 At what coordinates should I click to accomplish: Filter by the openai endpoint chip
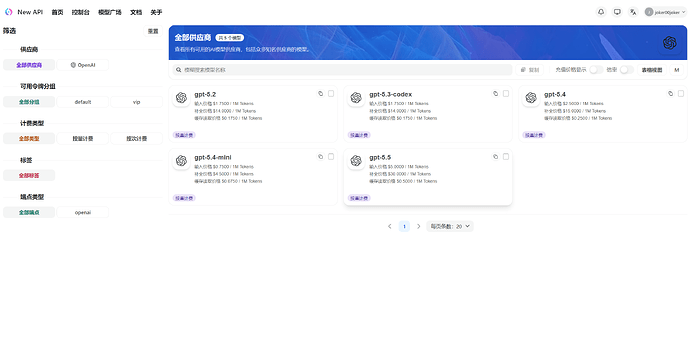click(x=83, y=213)
